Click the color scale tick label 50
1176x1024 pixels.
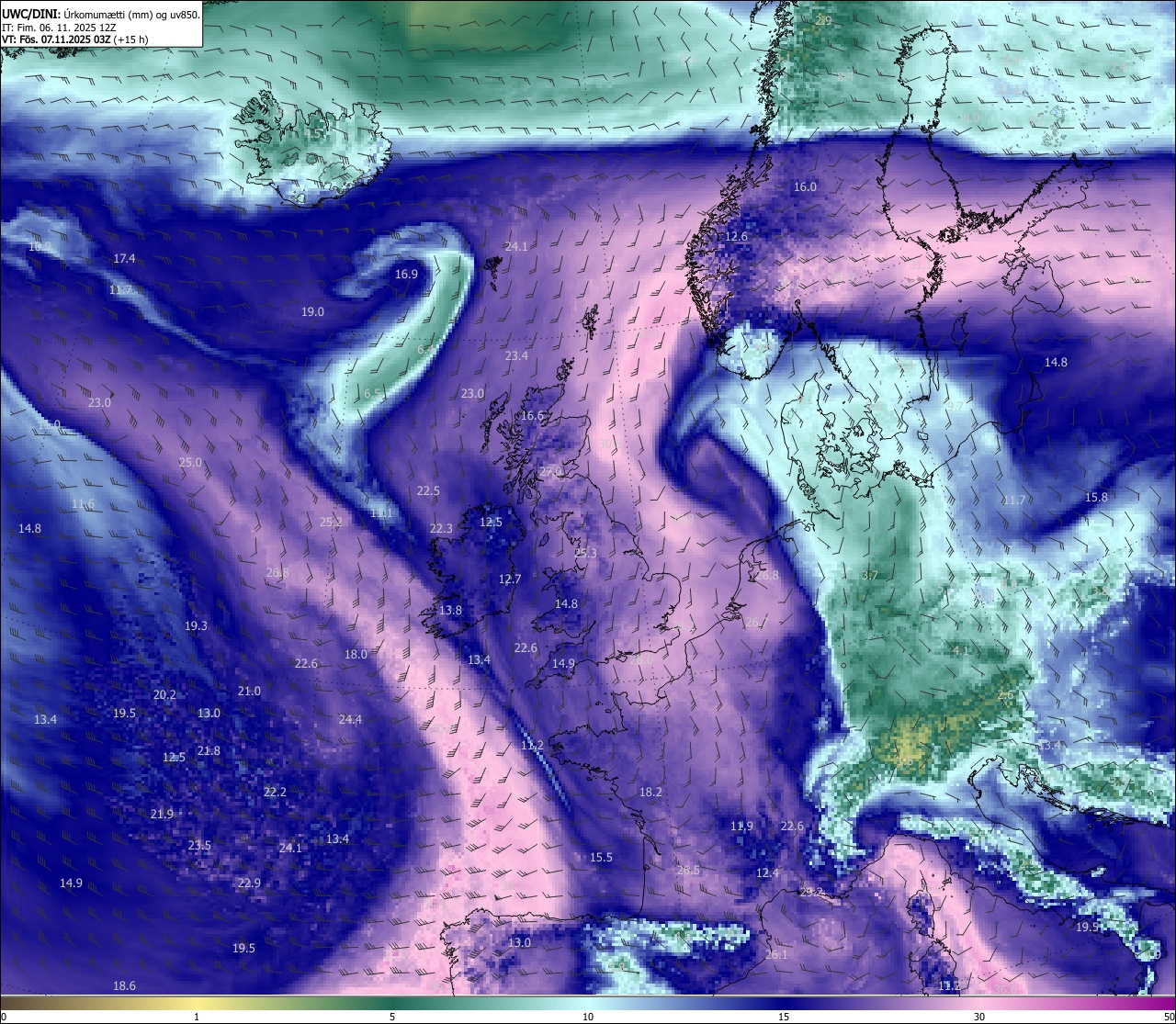[1169, 1017]
